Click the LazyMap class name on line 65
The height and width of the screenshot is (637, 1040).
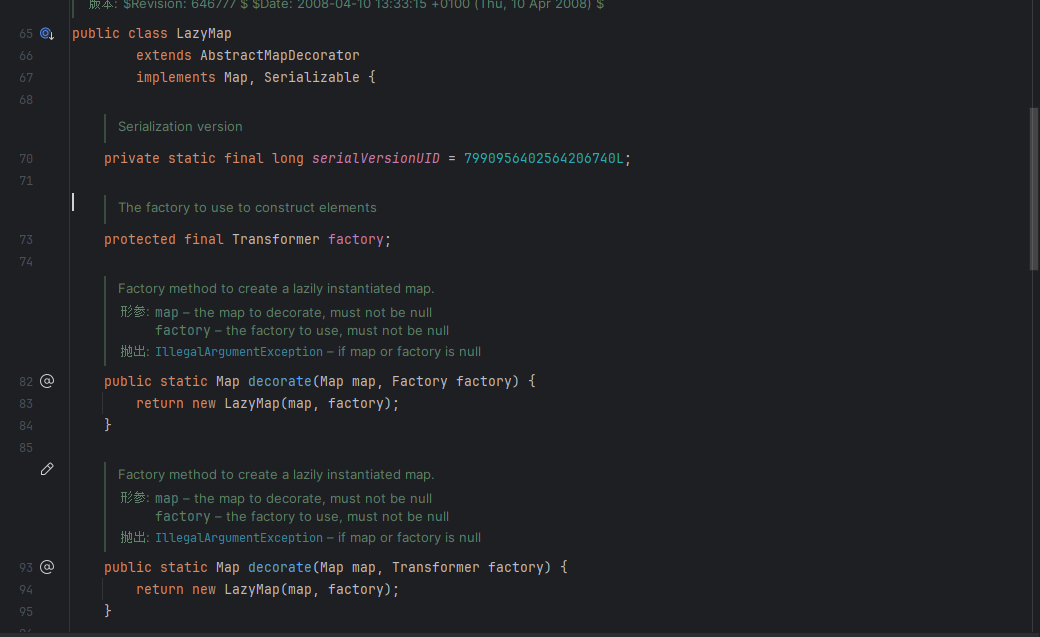tap(203, 34)
